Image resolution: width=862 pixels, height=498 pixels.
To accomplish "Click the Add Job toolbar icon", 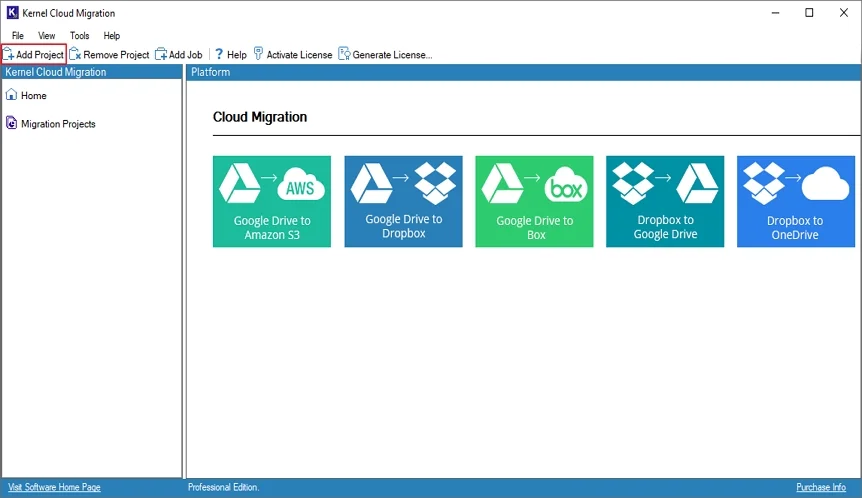I will click(x=161, y=54).
